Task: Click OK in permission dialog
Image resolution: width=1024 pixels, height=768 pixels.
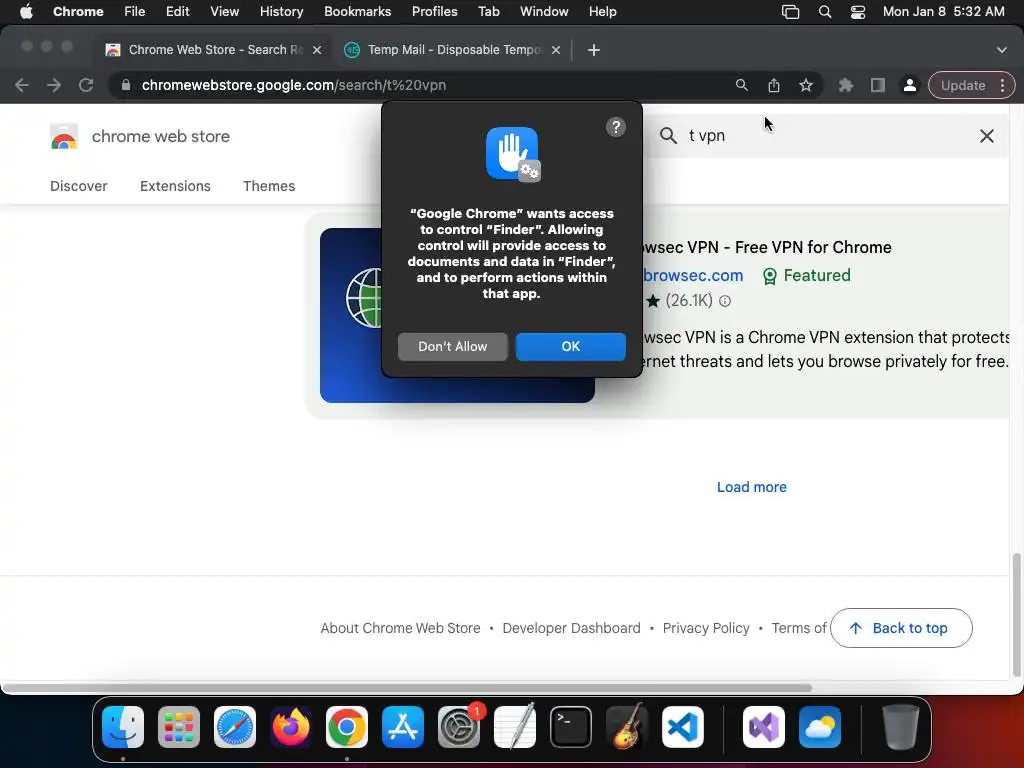Action: 570,347
